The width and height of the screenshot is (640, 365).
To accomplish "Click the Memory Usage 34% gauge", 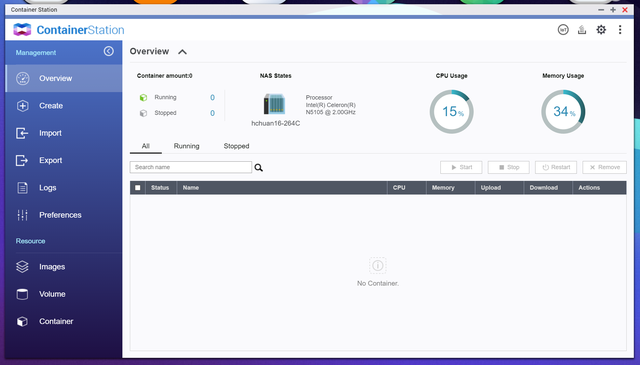I will point(563,111).
